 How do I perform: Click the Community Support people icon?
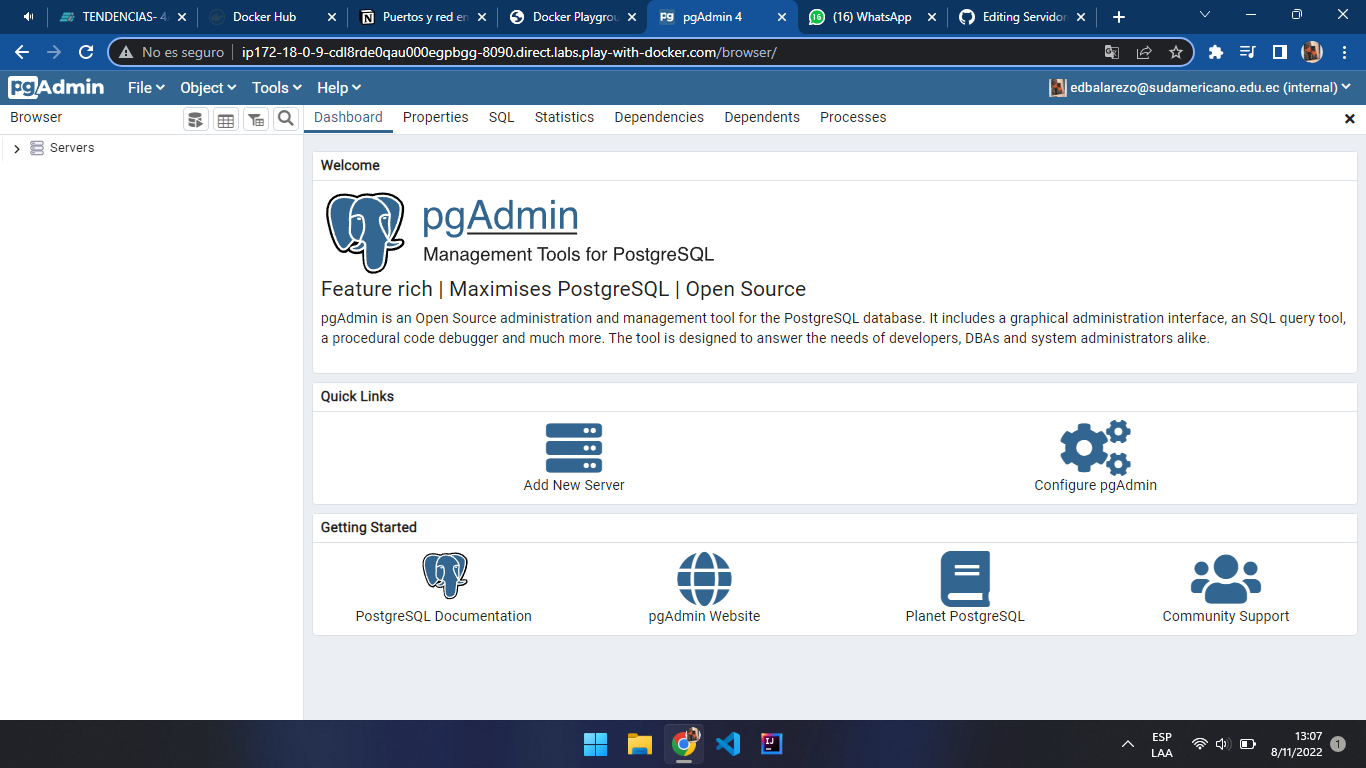(x=1226, y=579)
